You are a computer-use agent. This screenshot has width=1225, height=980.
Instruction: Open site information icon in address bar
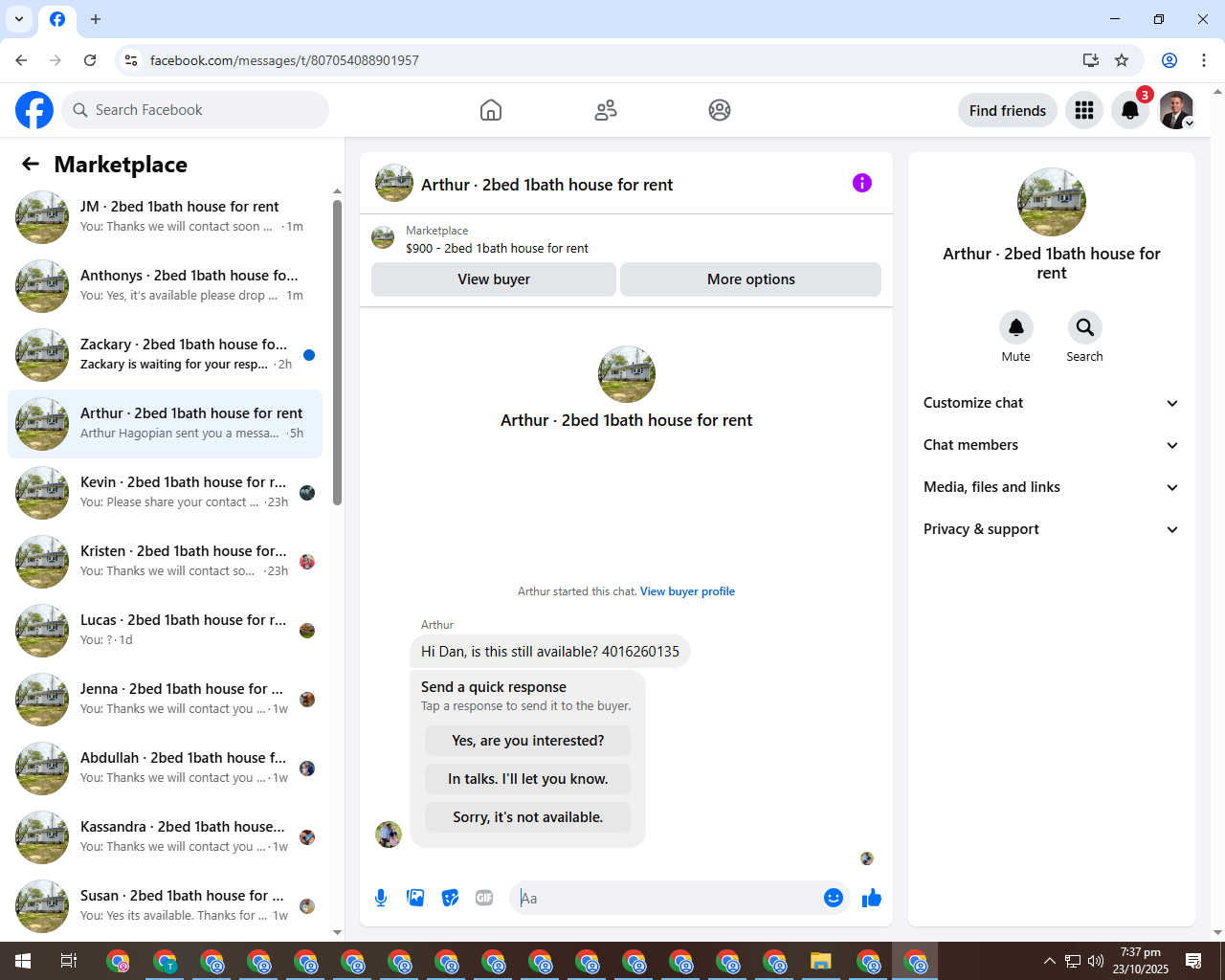pos(131,60)
